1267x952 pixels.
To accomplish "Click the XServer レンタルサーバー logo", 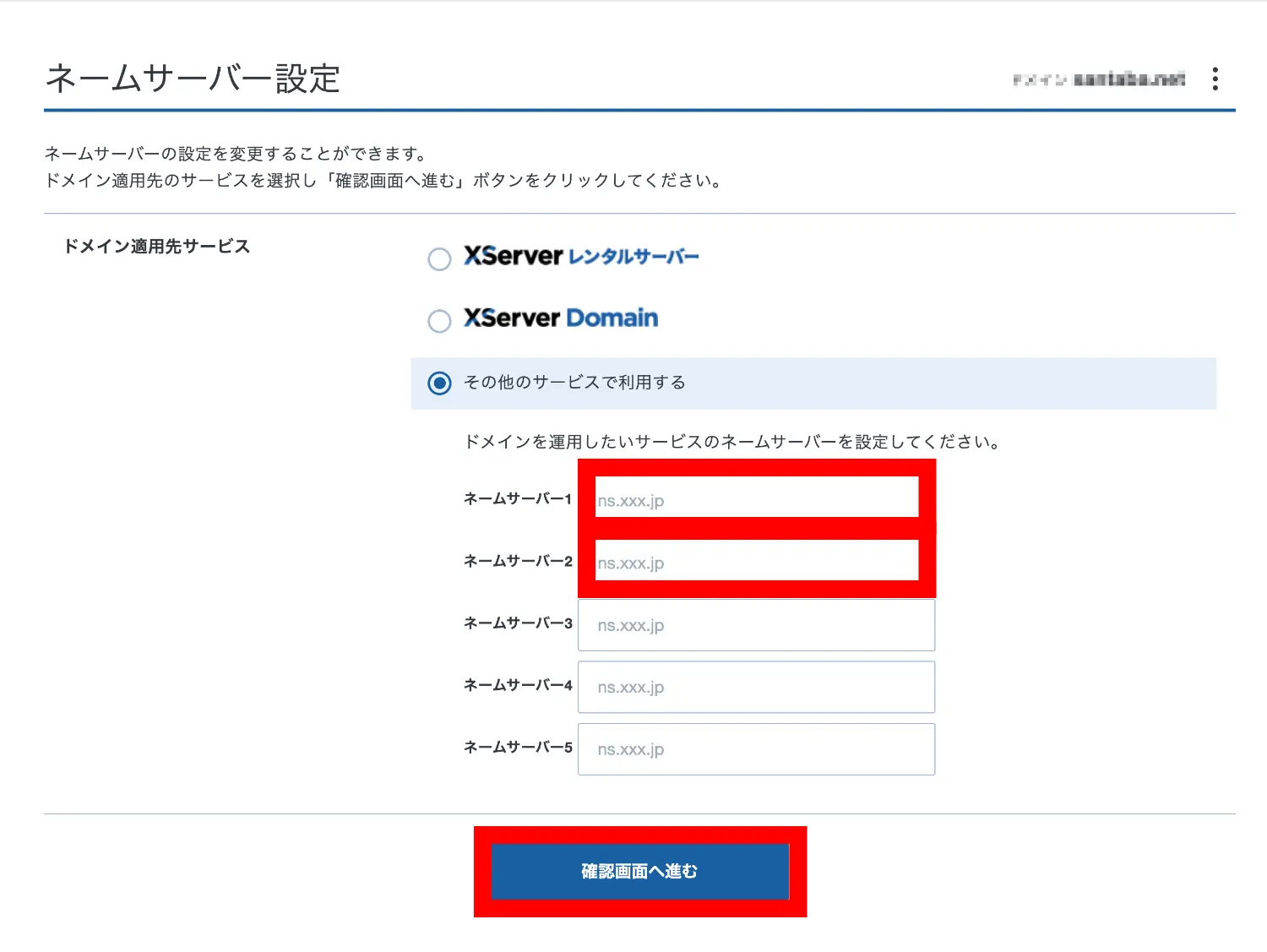I will coord(581,256).
